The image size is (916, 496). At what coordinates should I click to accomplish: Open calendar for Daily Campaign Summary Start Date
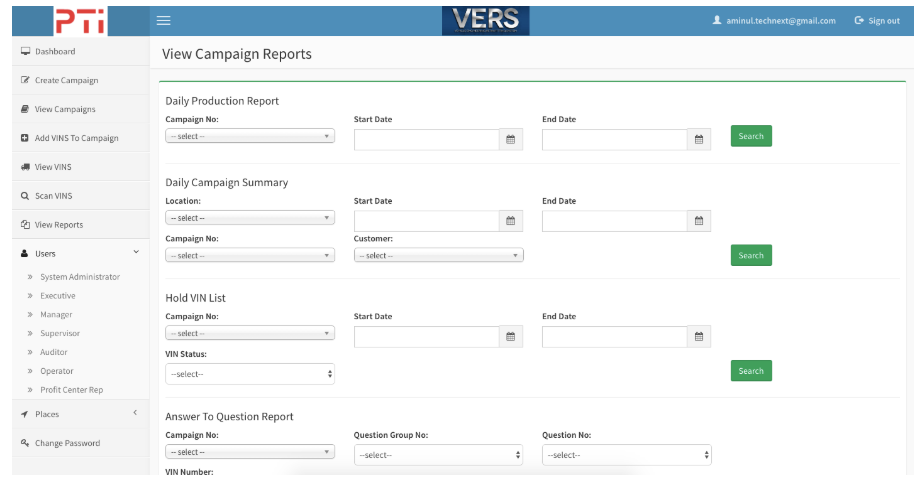[510, 221]
